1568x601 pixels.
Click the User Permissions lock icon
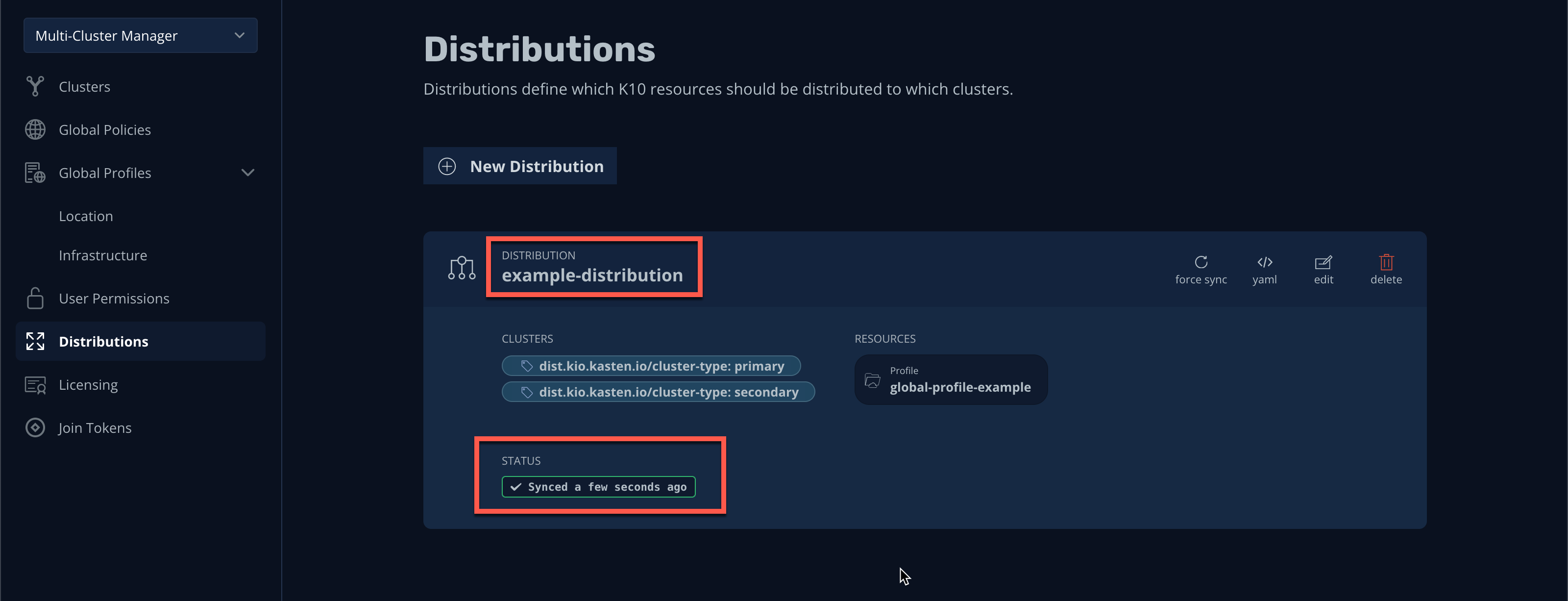(x=35, y=298)
